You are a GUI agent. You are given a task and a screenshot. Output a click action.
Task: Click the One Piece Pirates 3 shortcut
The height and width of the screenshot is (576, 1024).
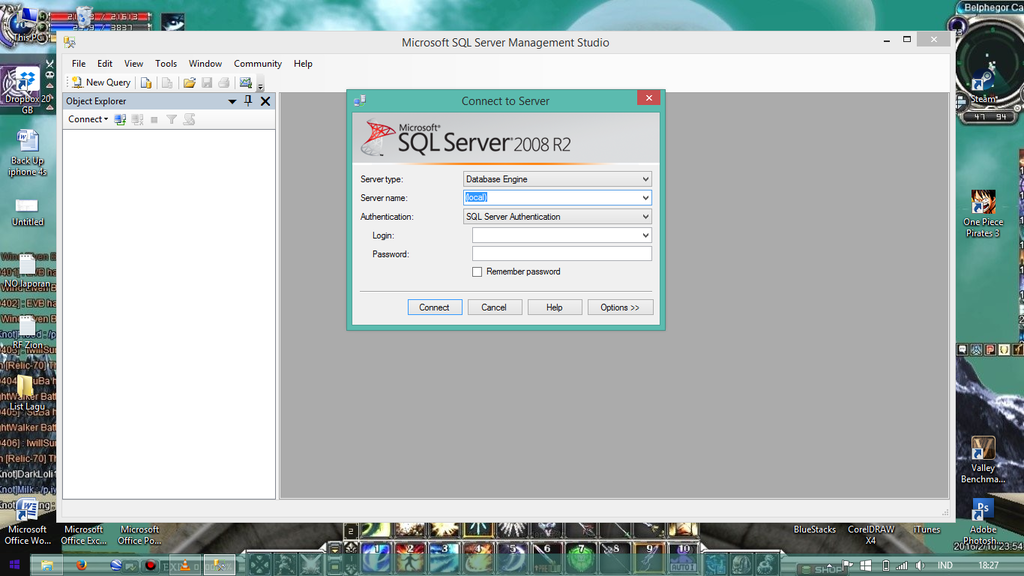(x=983, y=214)
